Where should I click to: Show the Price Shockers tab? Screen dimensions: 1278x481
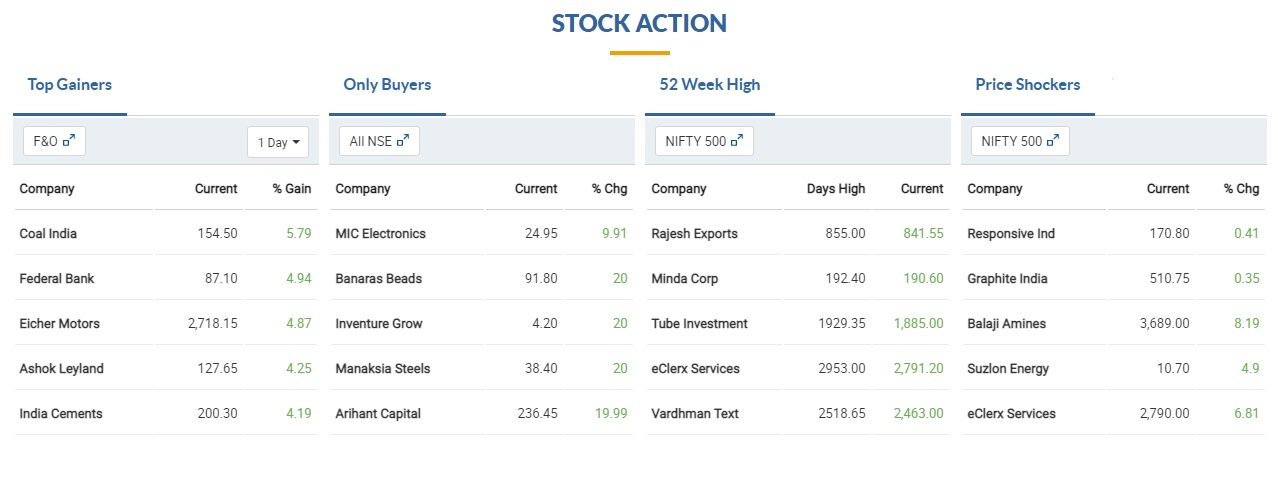[x=1027, y=85]
